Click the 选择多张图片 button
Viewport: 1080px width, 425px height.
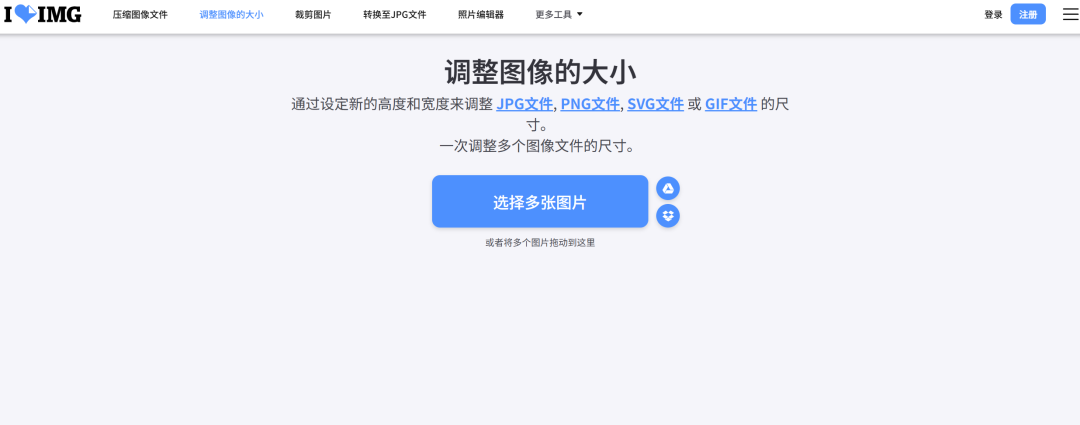point(540,201)
